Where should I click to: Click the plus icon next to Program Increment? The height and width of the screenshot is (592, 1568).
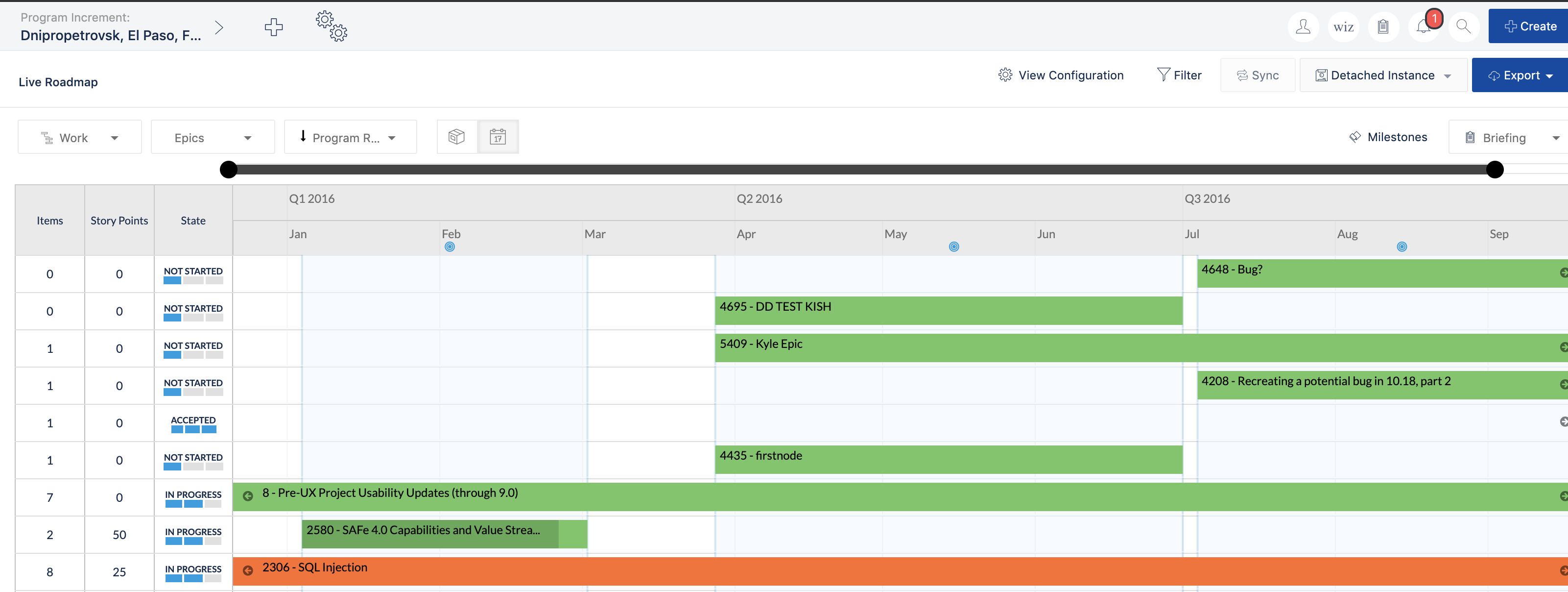click(273, 27)
